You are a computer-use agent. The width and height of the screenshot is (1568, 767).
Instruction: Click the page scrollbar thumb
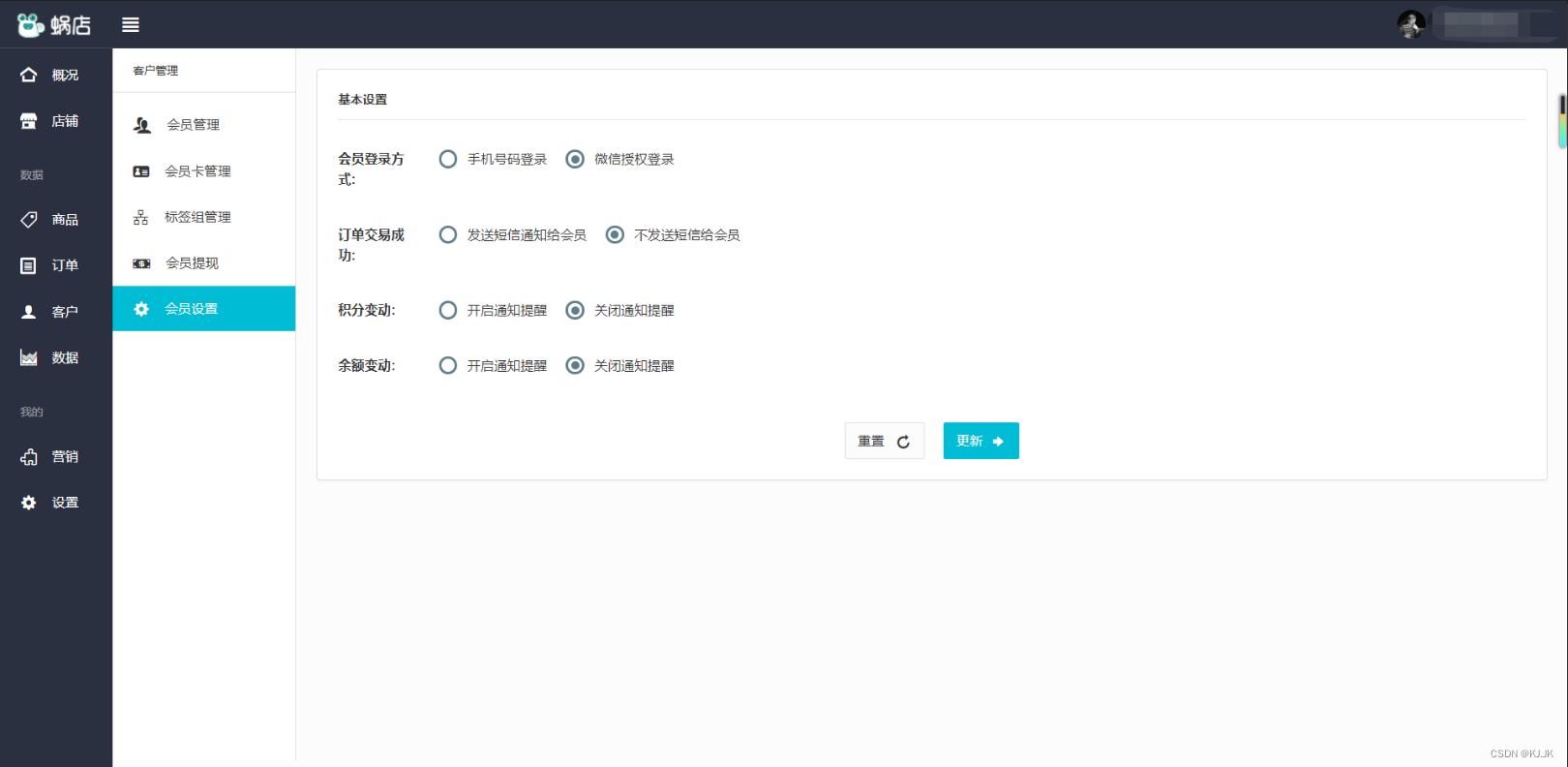pos(1562,121)
